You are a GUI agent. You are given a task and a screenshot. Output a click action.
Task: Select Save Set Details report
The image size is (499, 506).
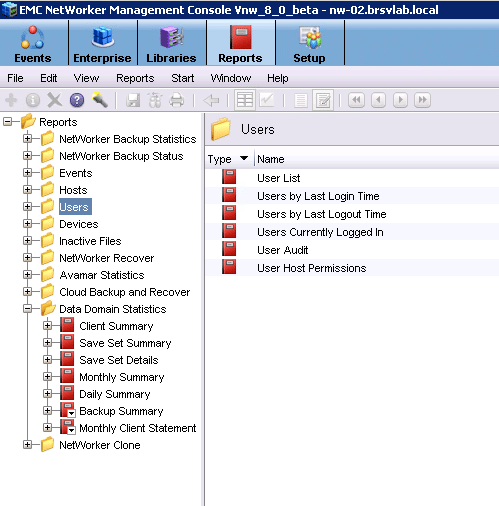(119, 360)
